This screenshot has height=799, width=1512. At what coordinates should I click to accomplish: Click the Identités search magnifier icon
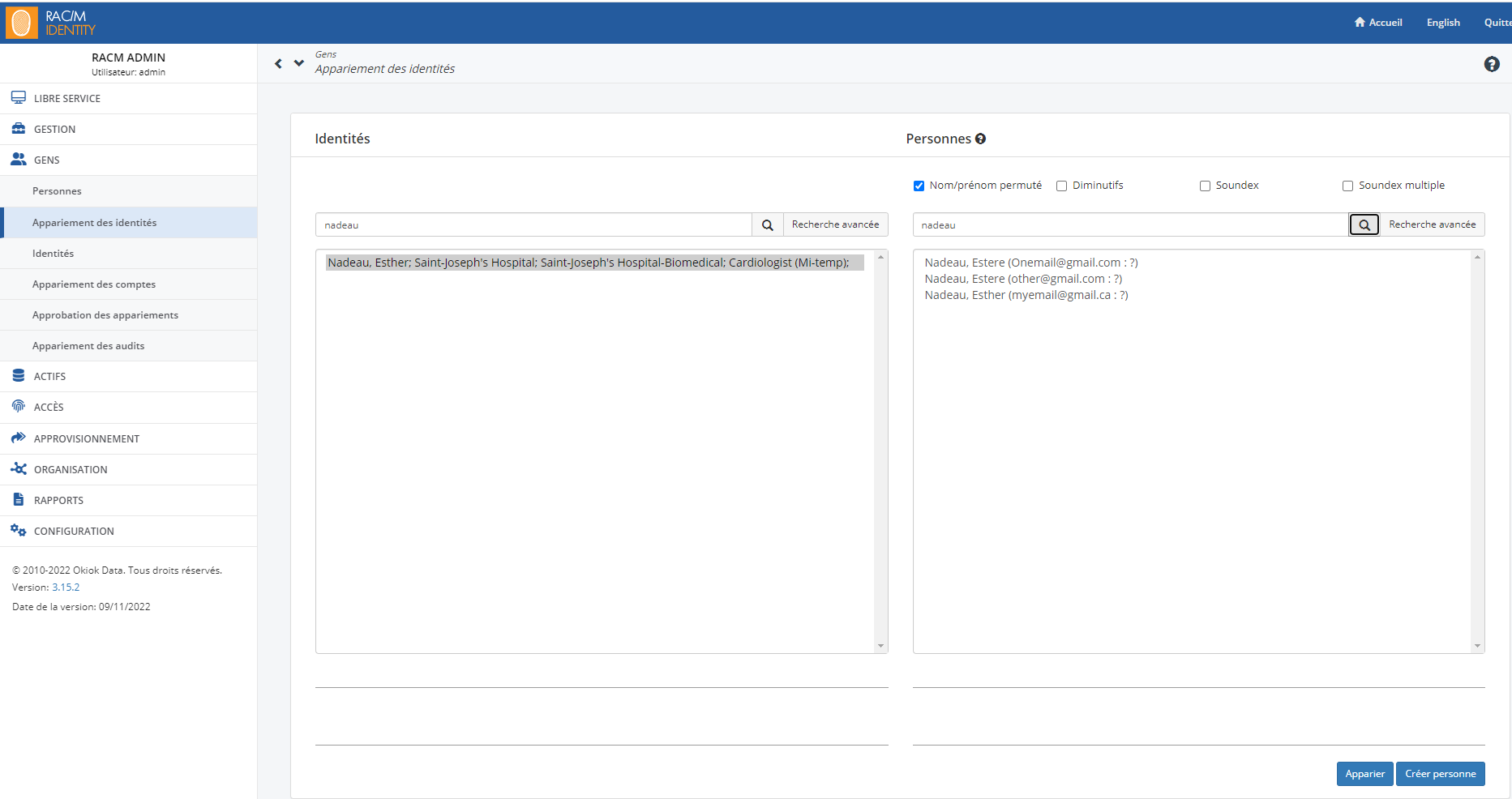tap(768, 225)
